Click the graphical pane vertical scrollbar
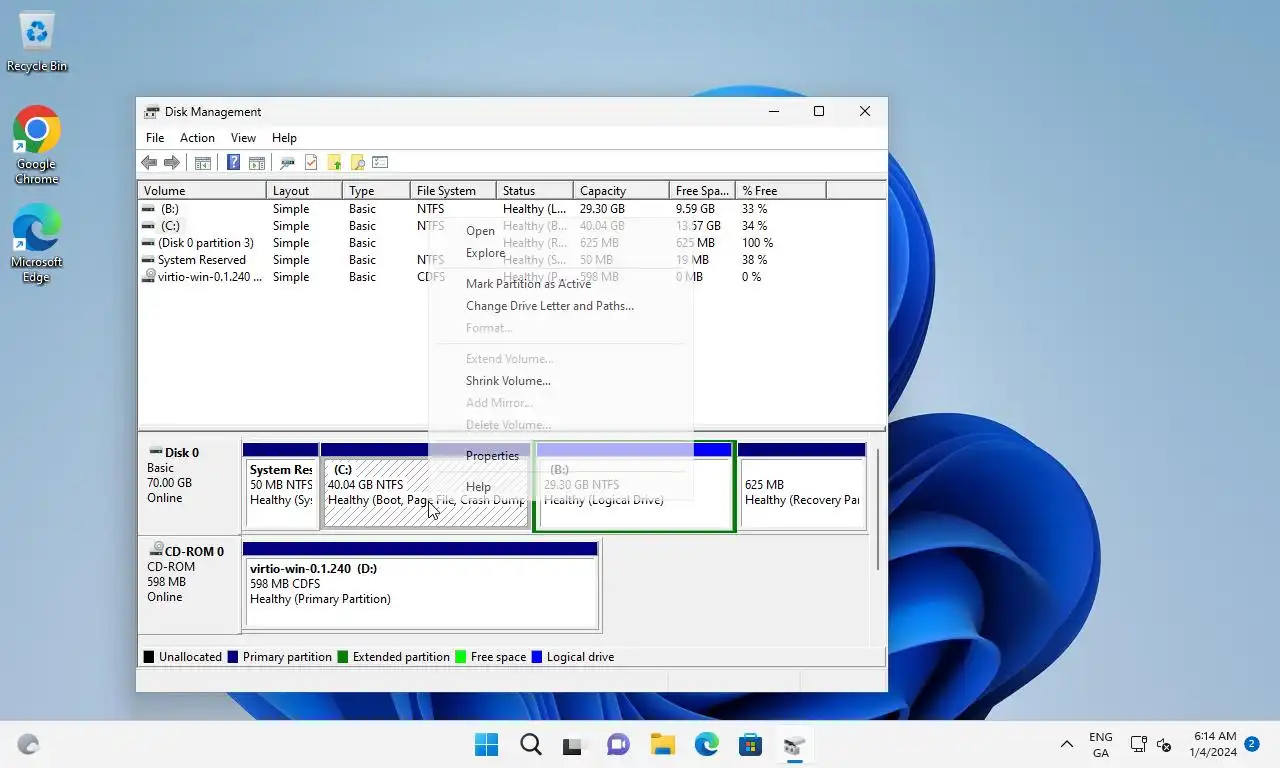The height and width of the screenshot is (768, 1280). 878,510
